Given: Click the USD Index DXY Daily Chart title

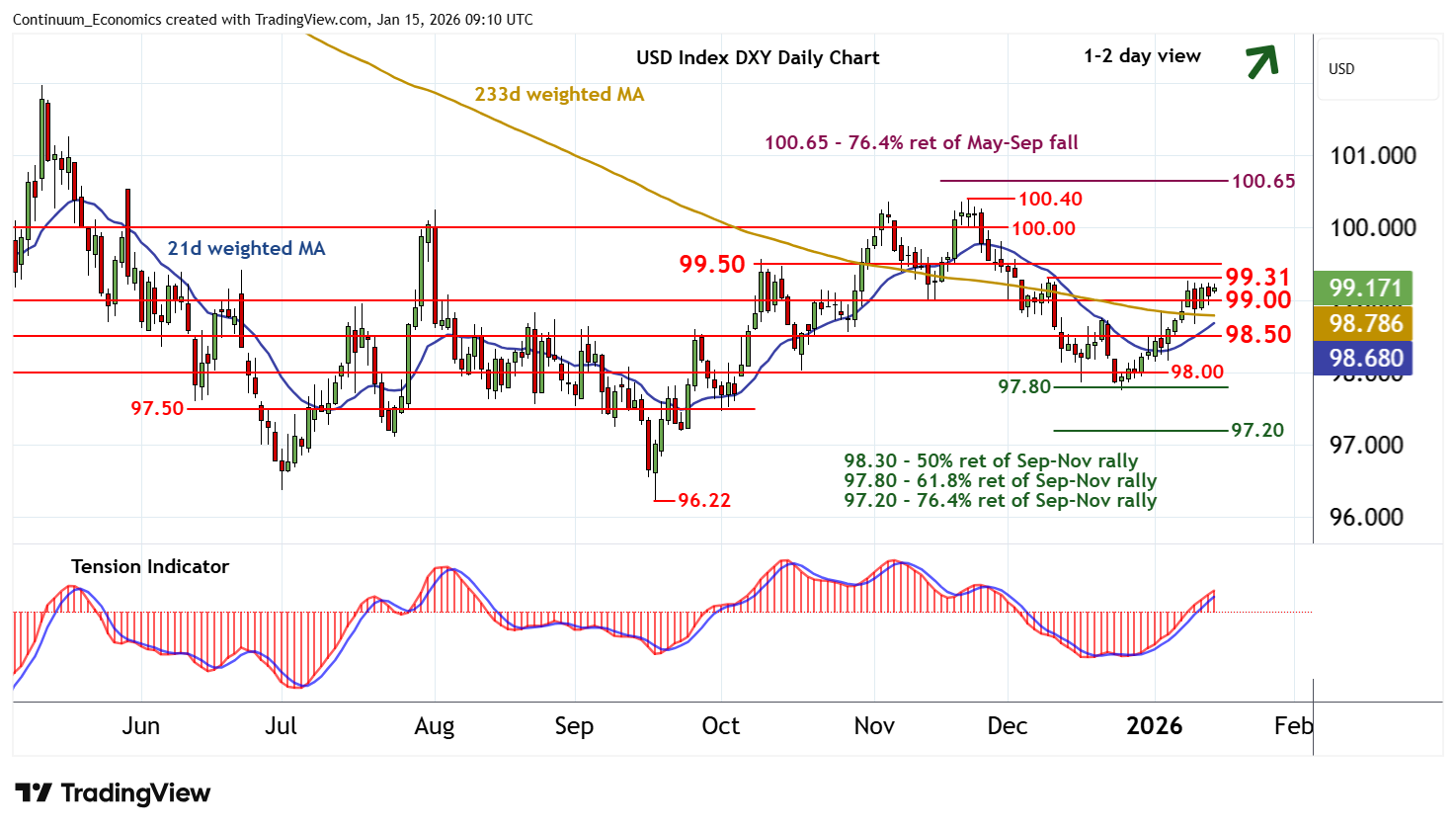Looking at the screenshot, I should 757,57.
